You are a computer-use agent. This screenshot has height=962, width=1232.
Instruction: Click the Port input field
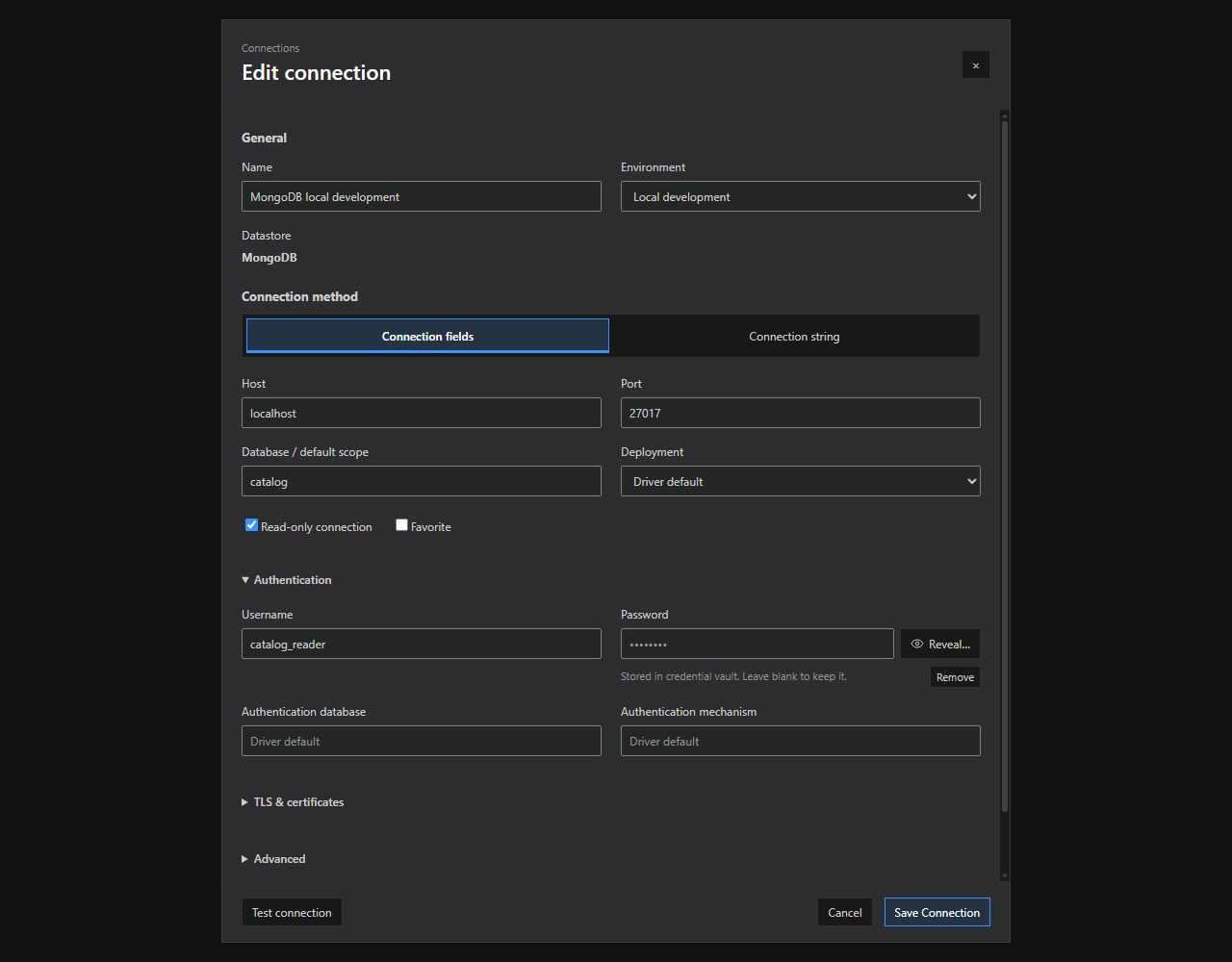[801, 413]
